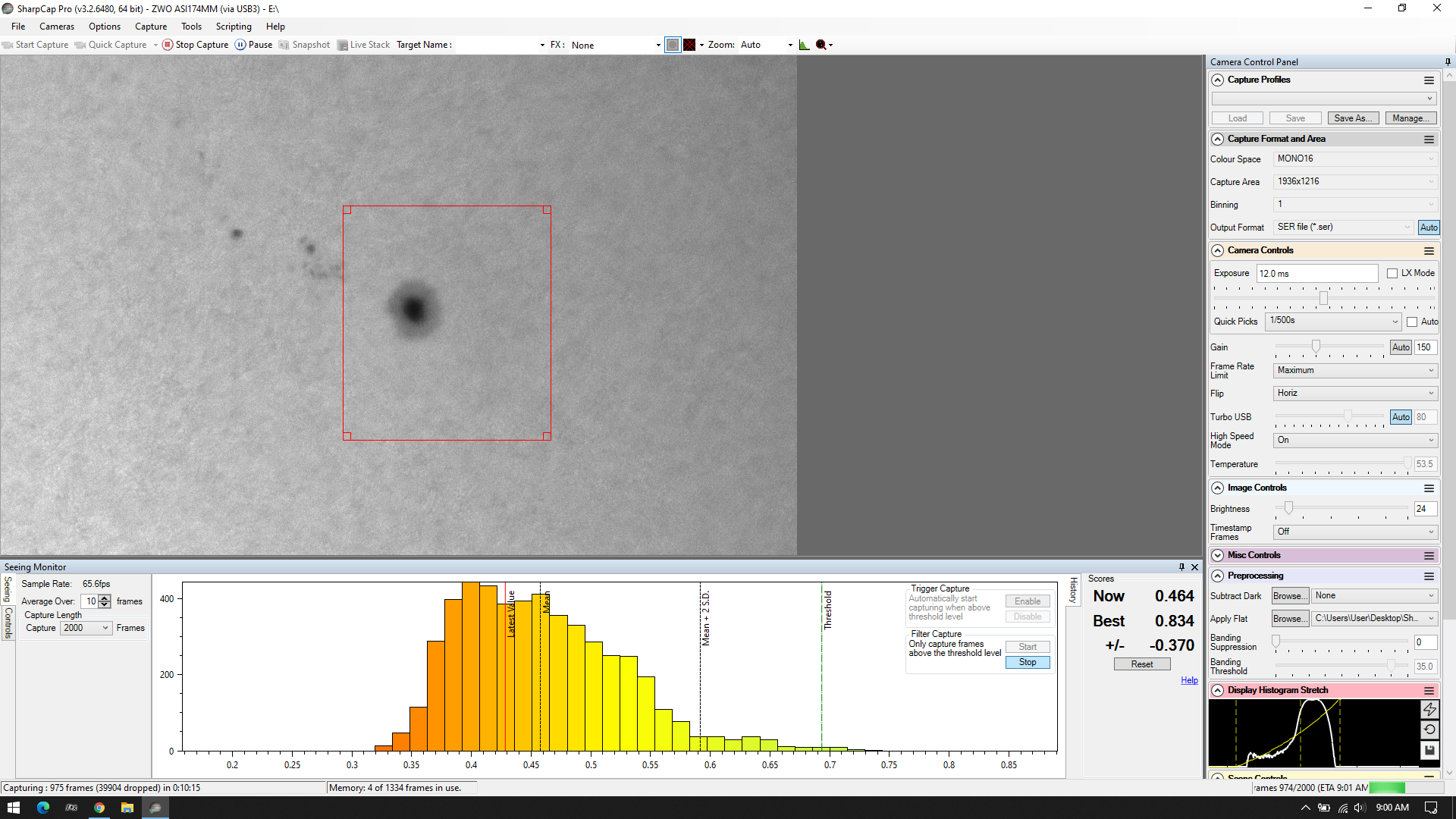Tick the Auto exposure checkbox
Viewport: 1456px width, 819px height.
pos(1412,322)
